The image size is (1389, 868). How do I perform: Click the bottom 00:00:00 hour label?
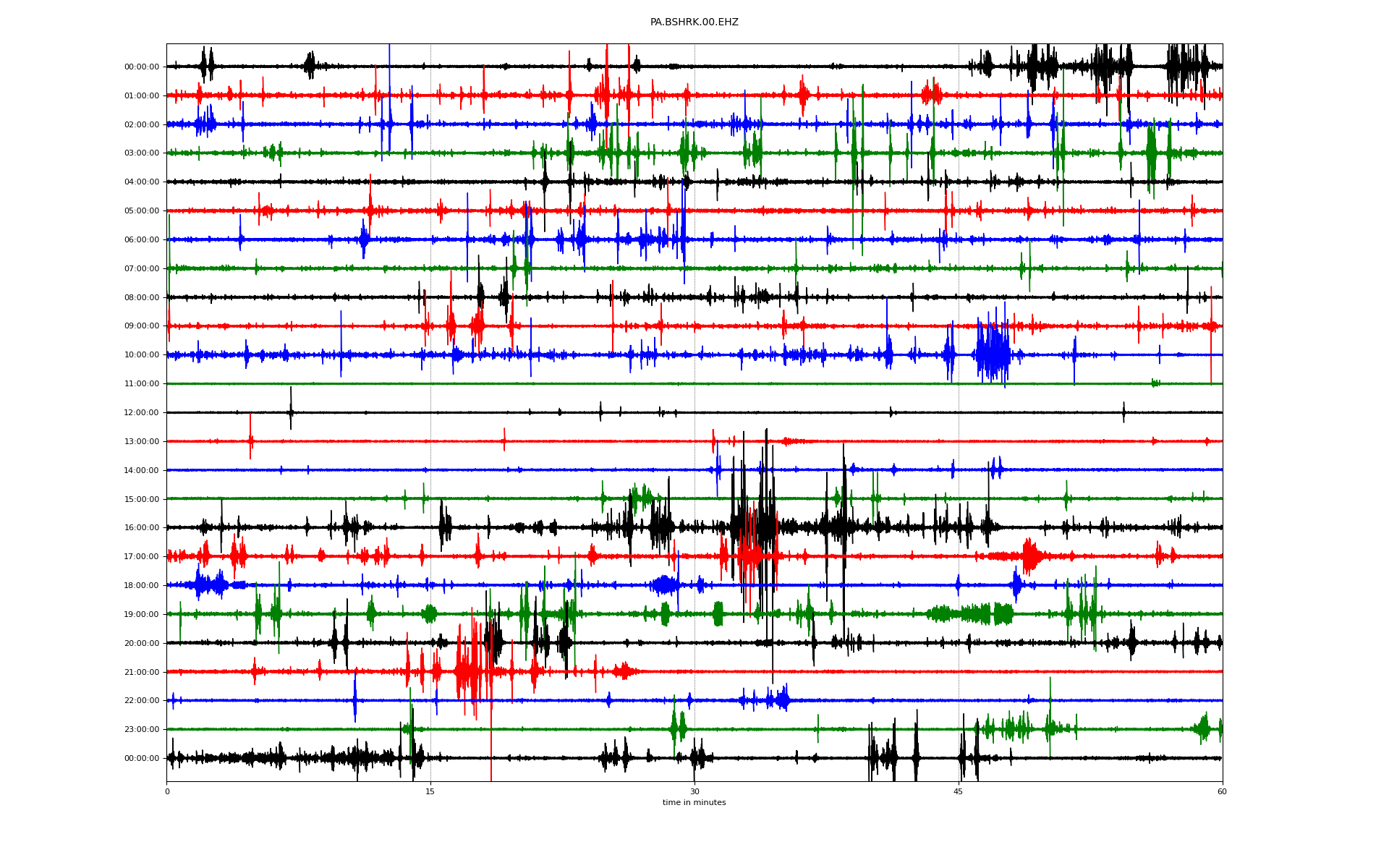[142, 759]
